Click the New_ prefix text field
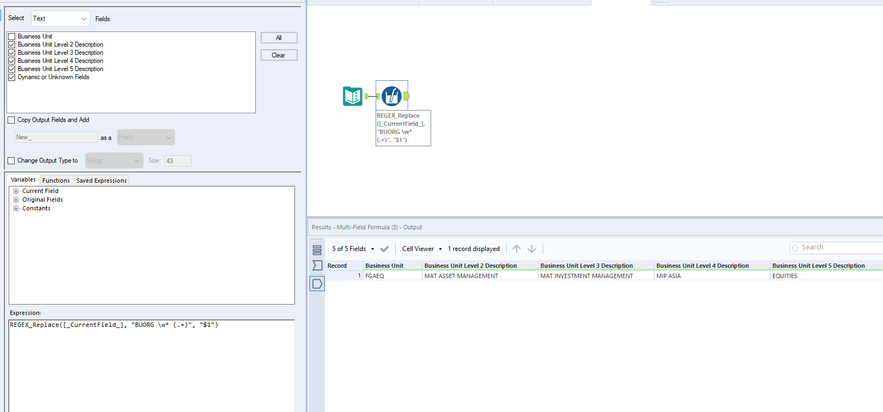The image size is (883, 412). (56, 137)
